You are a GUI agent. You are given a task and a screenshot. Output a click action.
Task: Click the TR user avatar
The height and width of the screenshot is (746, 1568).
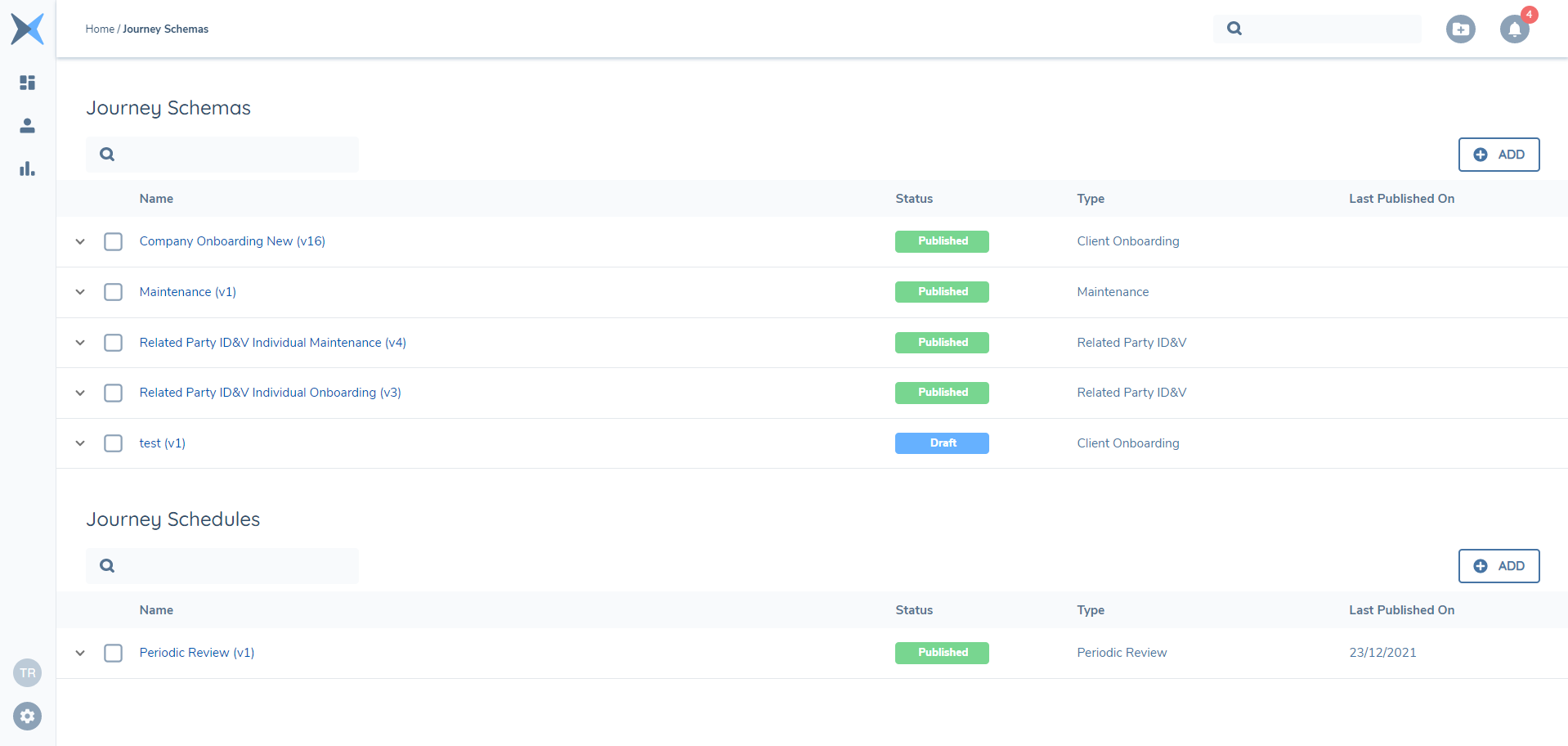click(27, 673)
